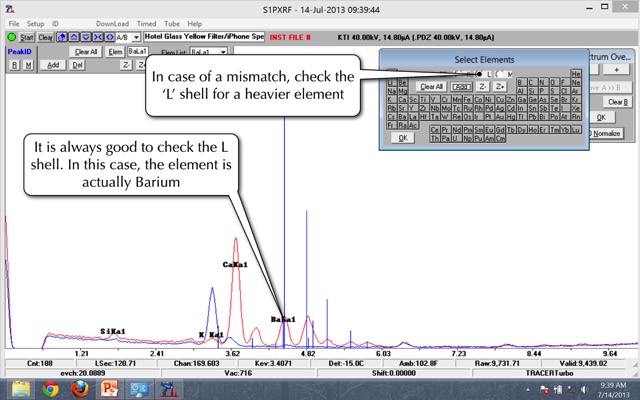Launch Firefox from the taskbar
The image size is (640, 400).
pos(81,388)
